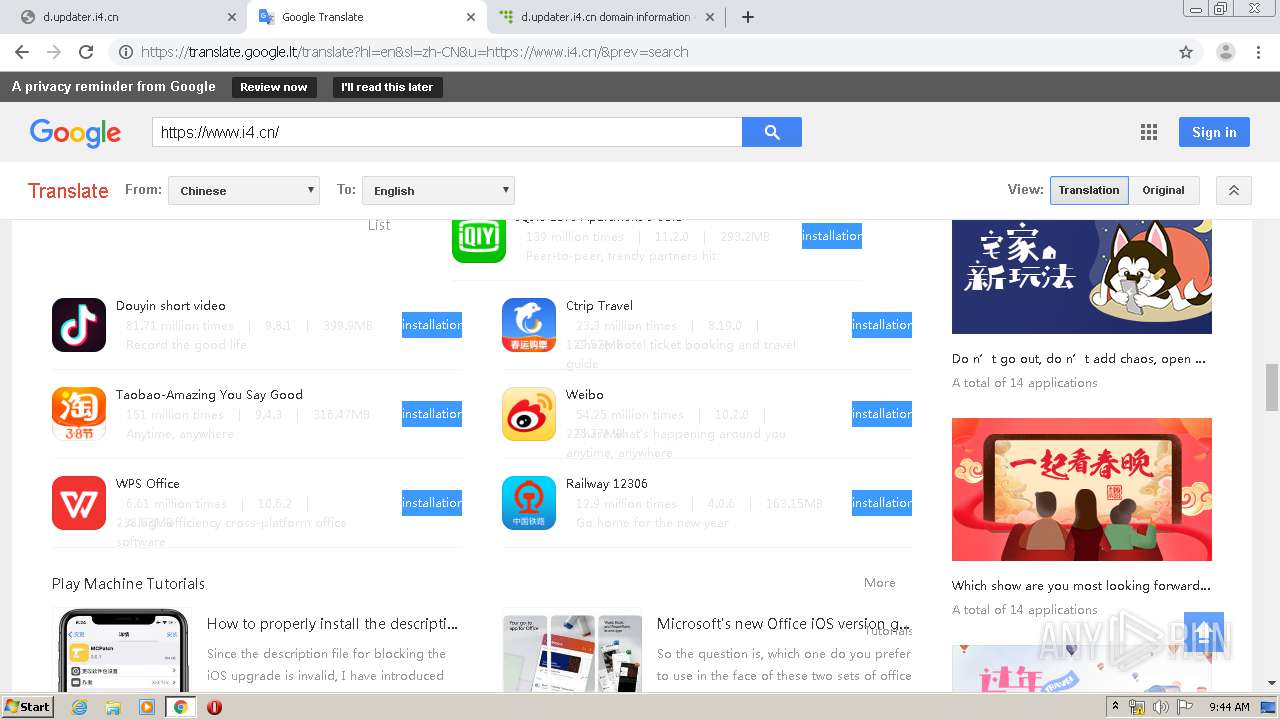Switch view to Original
Screen dimensions: 1280x720
(1163, 190)
